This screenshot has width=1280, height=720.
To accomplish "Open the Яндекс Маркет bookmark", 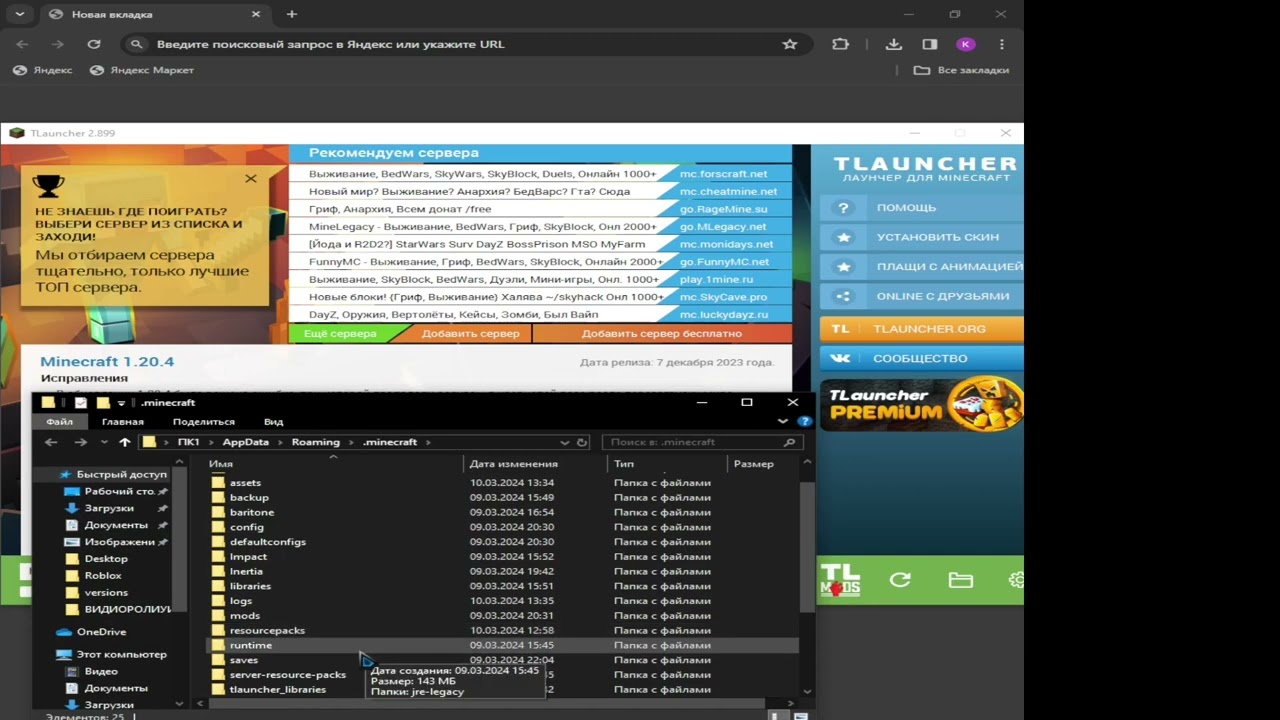I will (142, 70).
